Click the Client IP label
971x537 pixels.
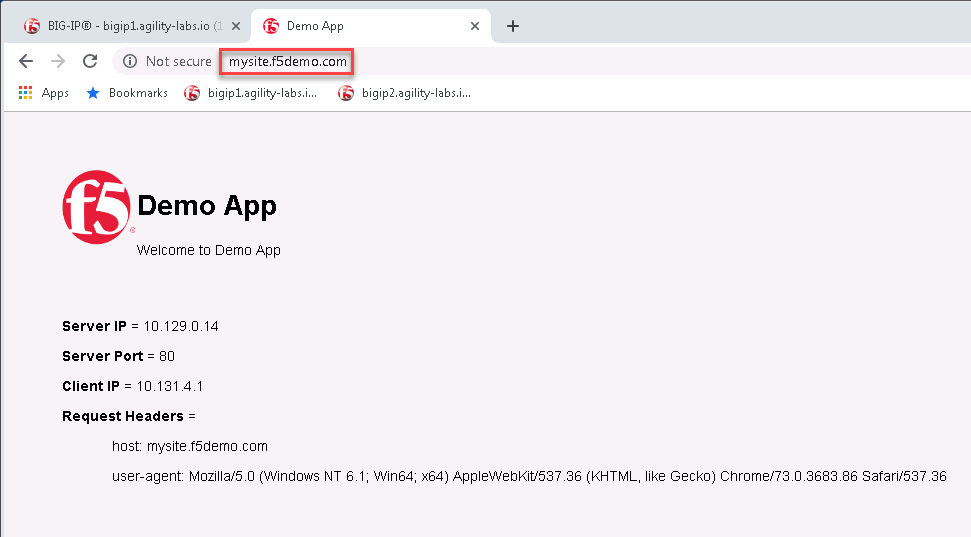tap(90, 386)
